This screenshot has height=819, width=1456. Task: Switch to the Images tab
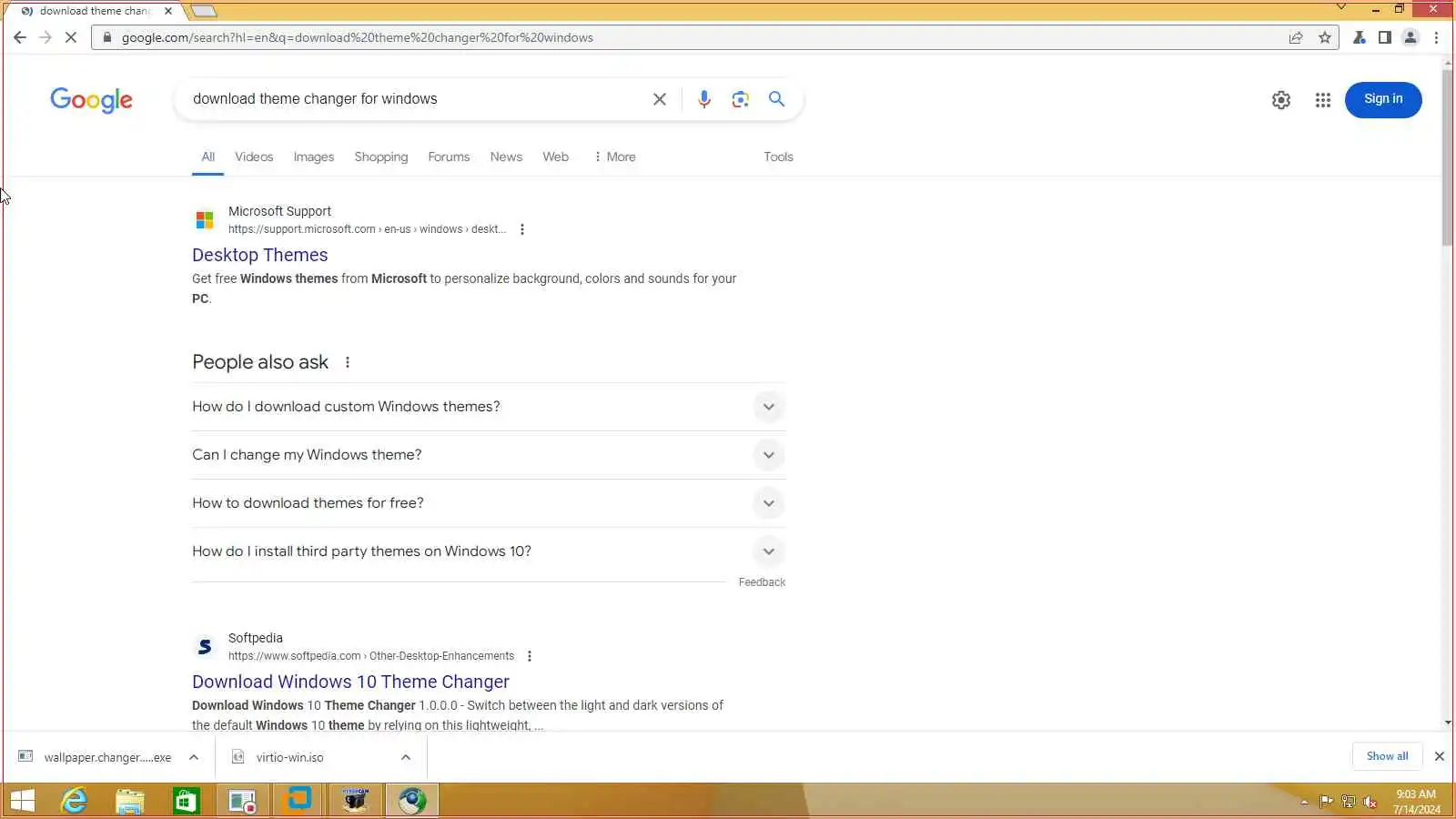click(314, 157)
